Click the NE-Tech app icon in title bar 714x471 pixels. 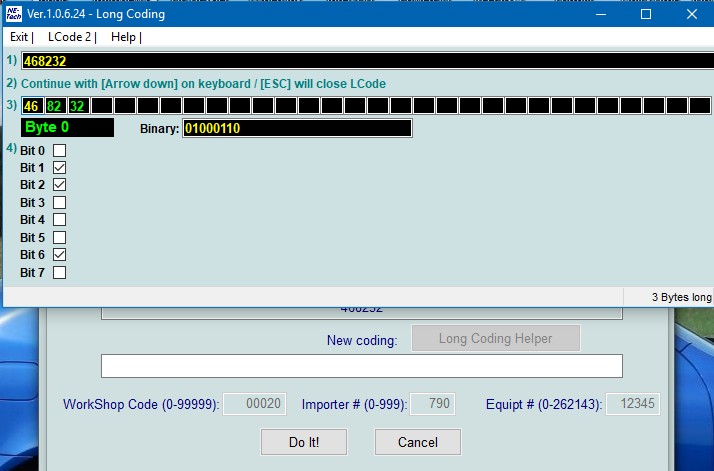[13, 14]
